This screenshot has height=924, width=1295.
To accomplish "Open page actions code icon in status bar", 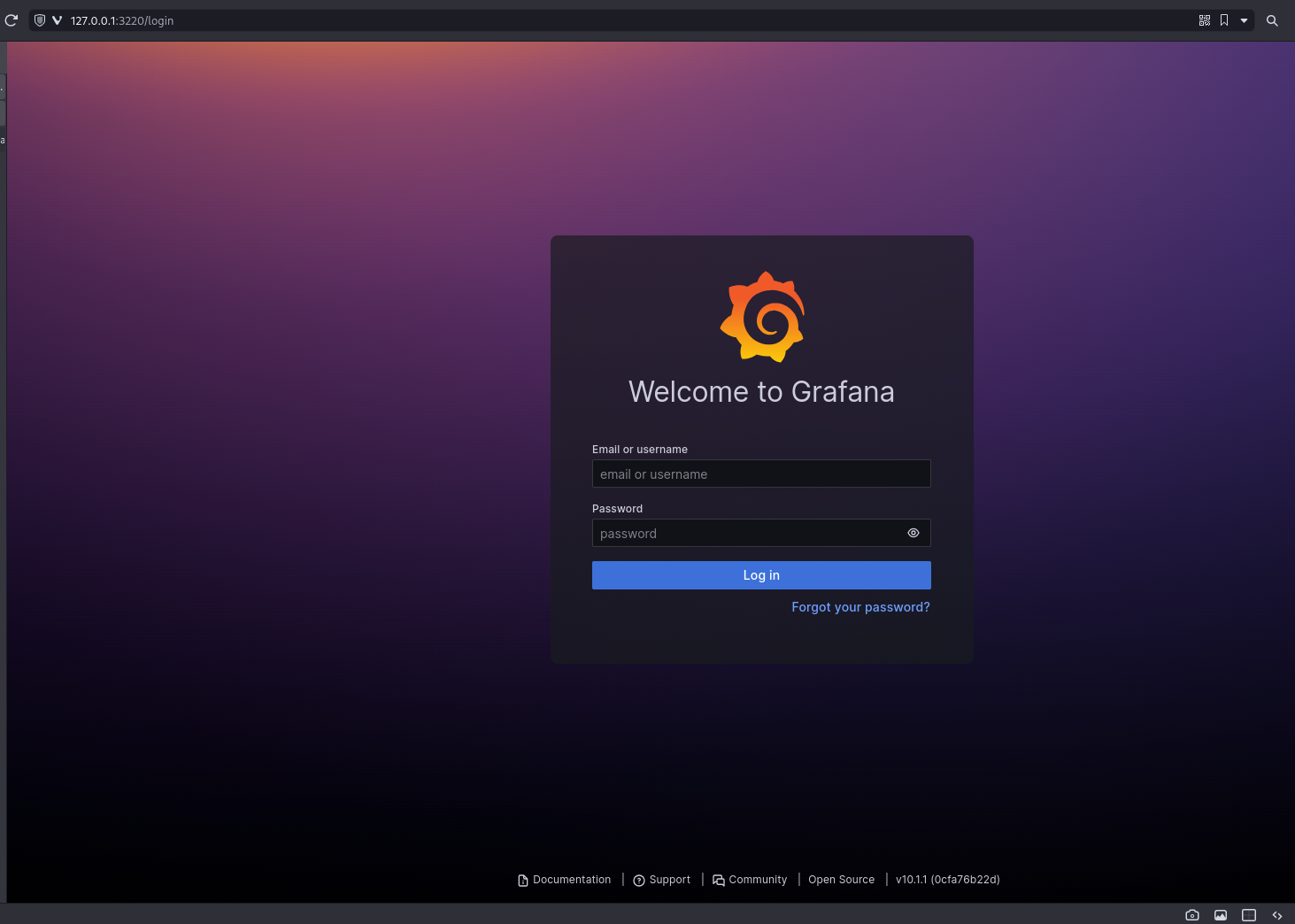I will click(1277, 915).
